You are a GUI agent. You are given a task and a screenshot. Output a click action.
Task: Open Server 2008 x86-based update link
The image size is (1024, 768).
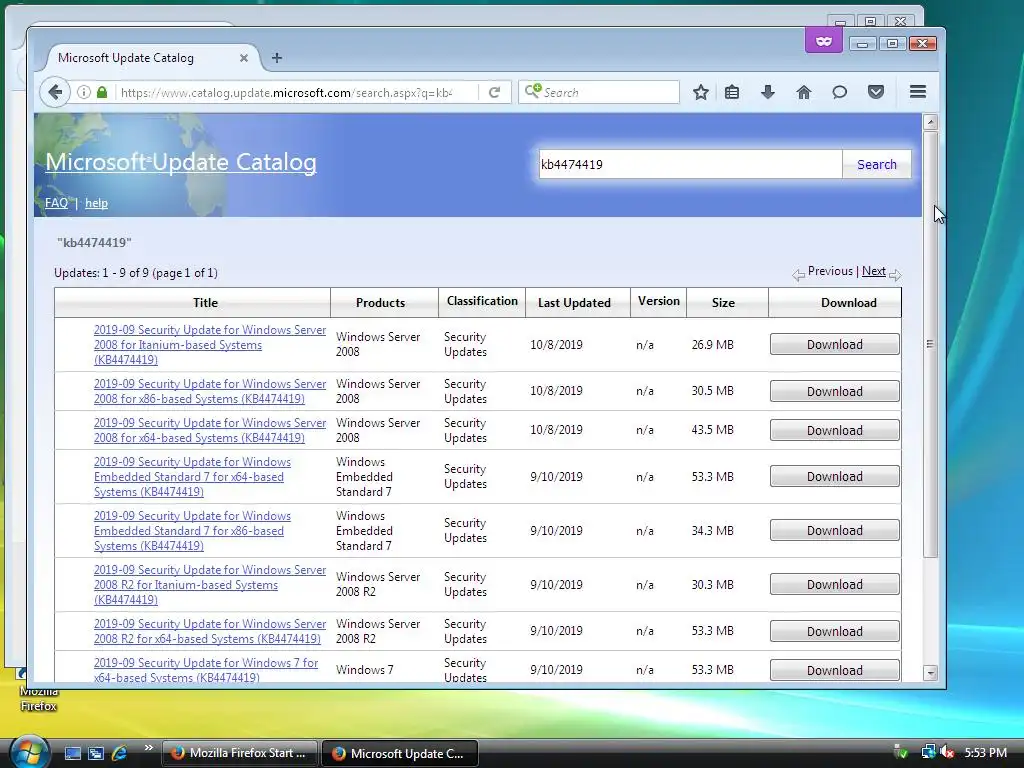pos(210,391)
